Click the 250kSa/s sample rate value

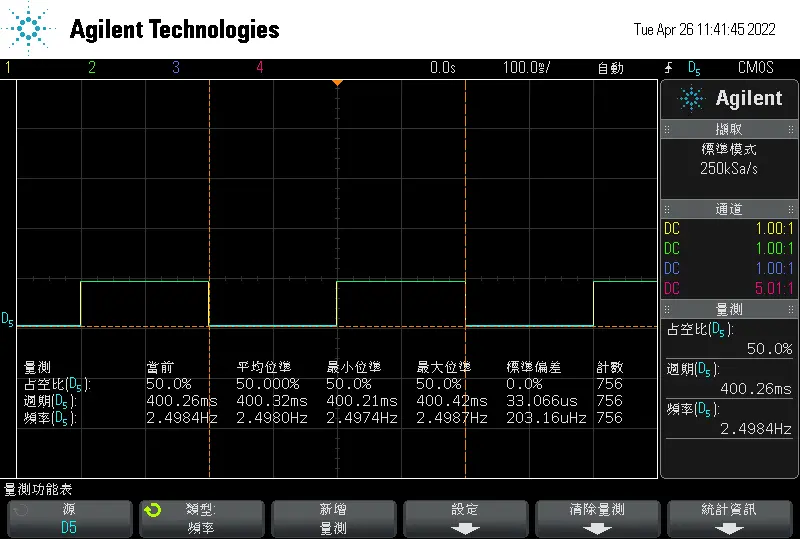[x=729, y=168]
